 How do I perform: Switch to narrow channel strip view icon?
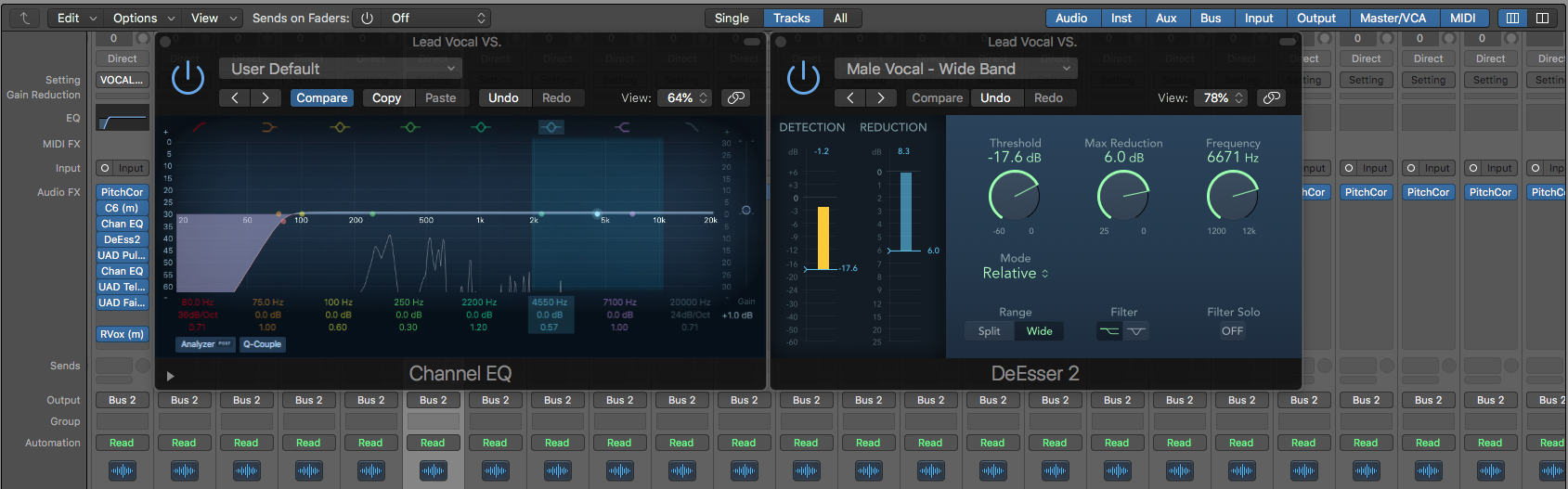[x=1512, y=18]
